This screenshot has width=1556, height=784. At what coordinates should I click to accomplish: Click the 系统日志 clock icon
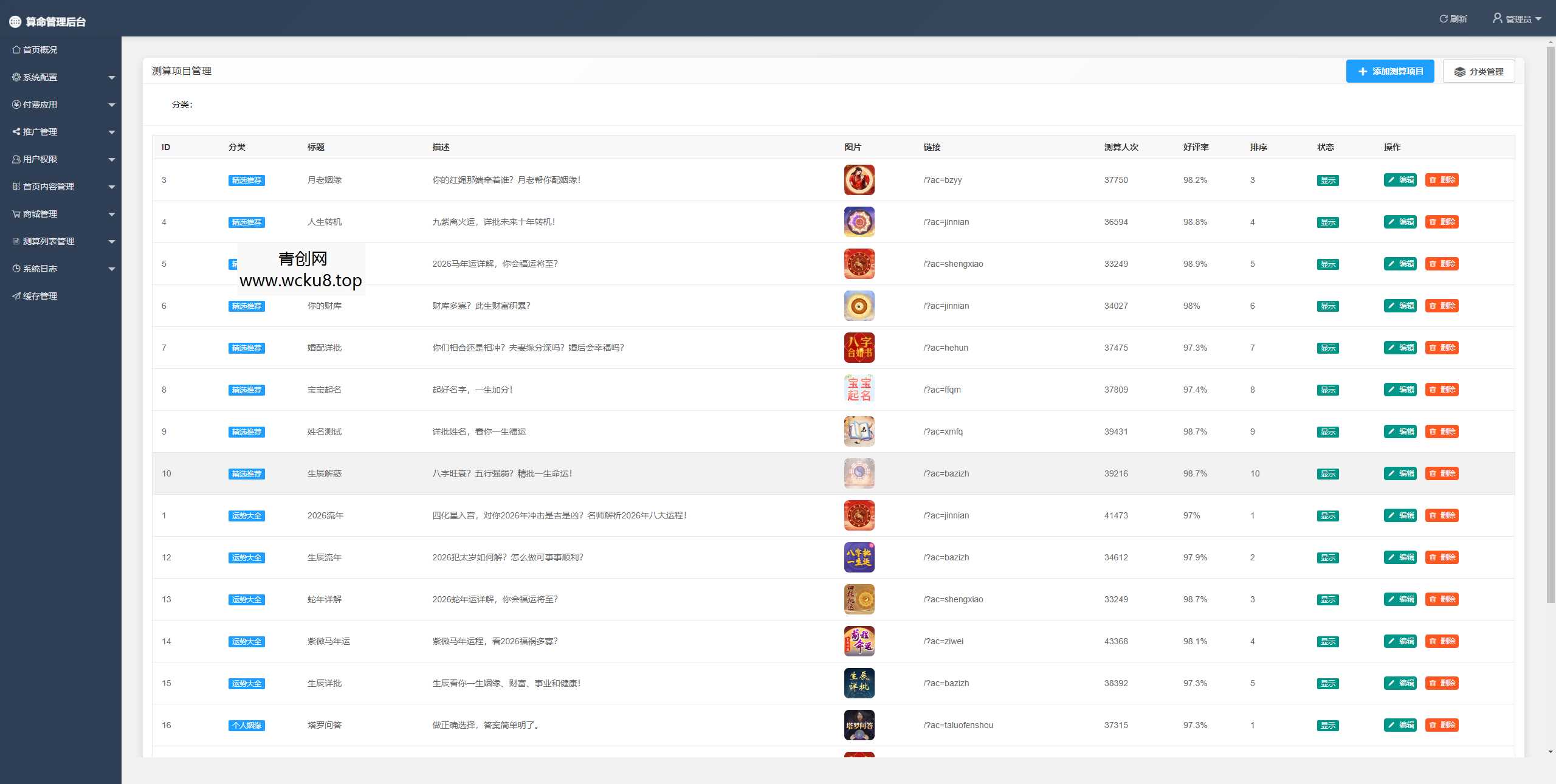click(16, 269)
